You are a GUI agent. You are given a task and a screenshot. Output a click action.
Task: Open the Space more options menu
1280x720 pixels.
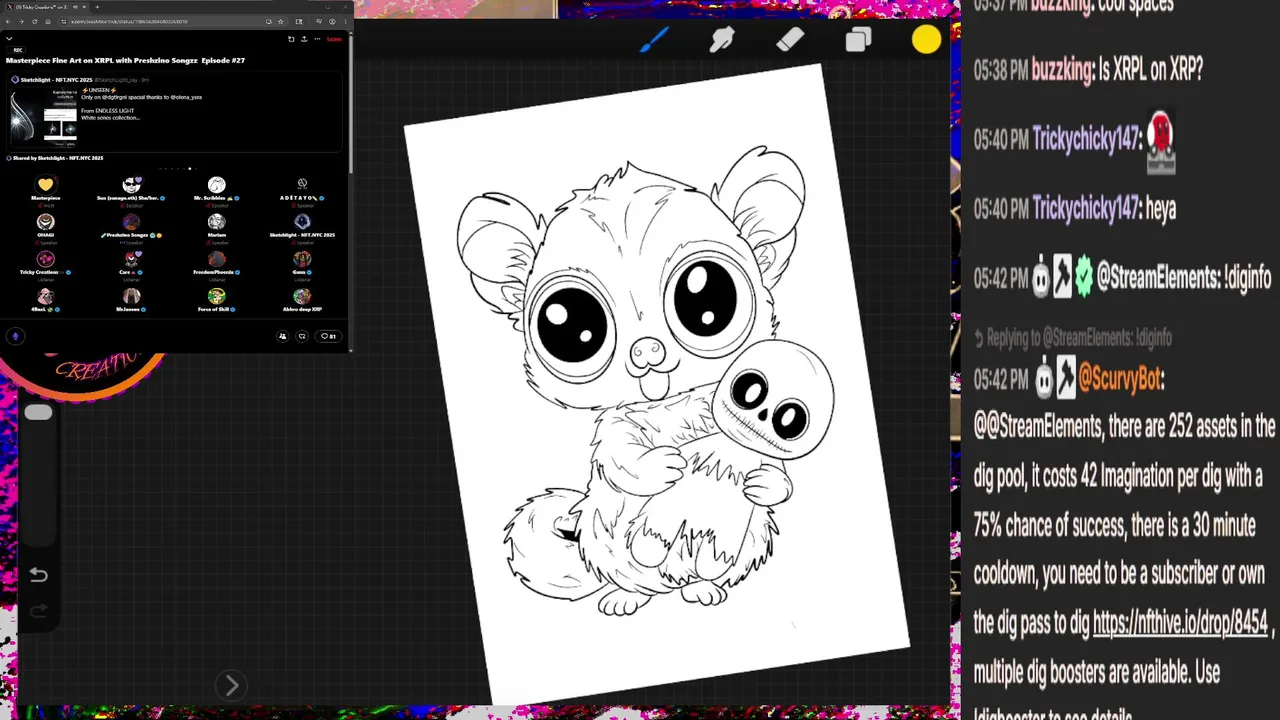pos(317,39)
